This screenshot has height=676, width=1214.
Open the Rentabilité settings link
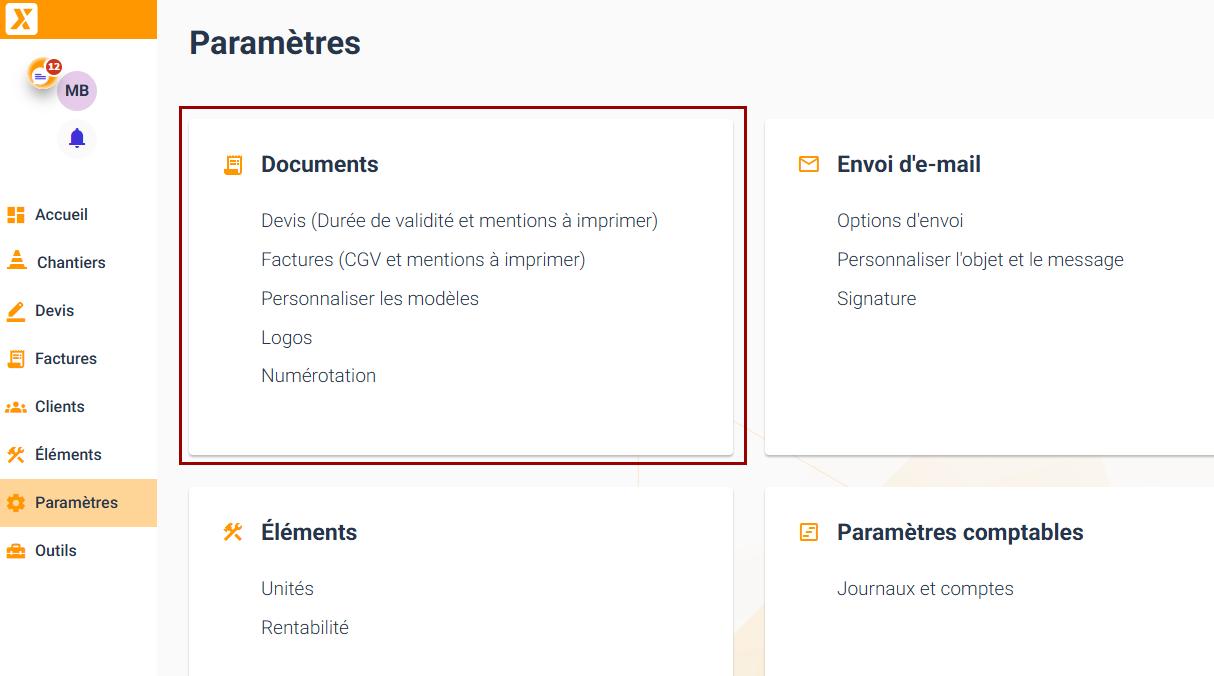(305, 628)
